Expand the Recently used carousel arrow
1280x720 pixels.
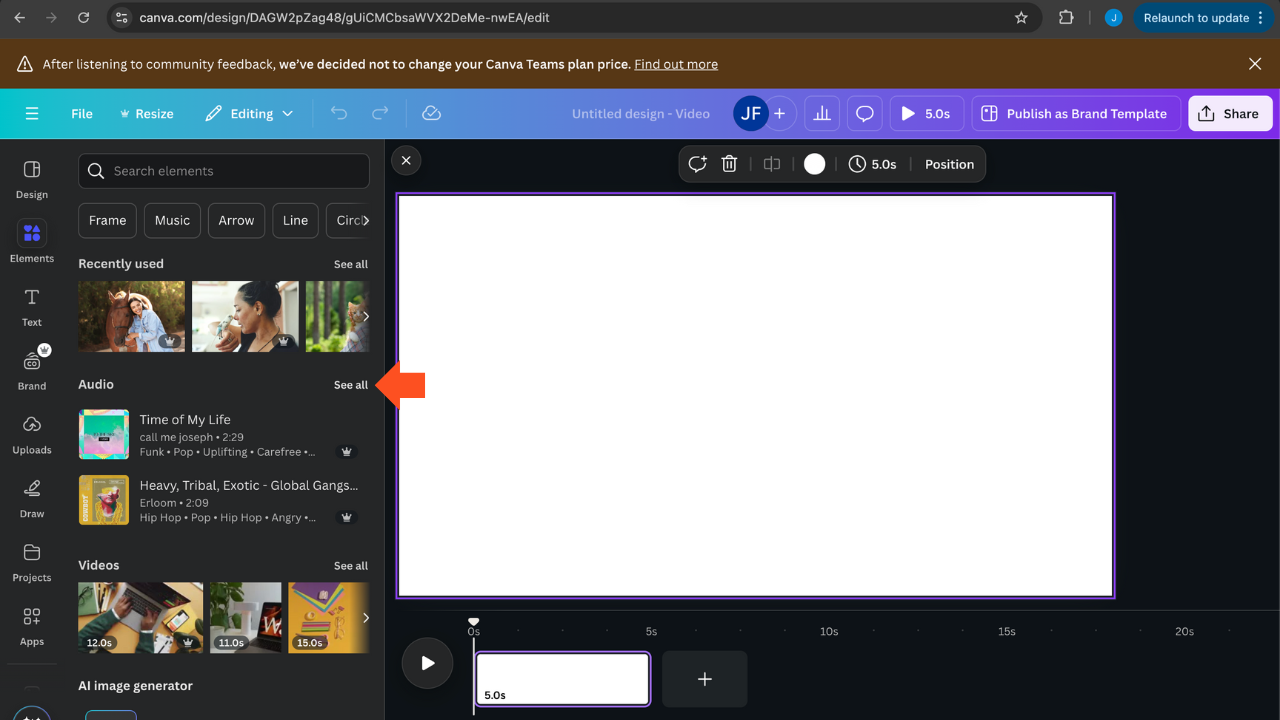pos(364,316)
